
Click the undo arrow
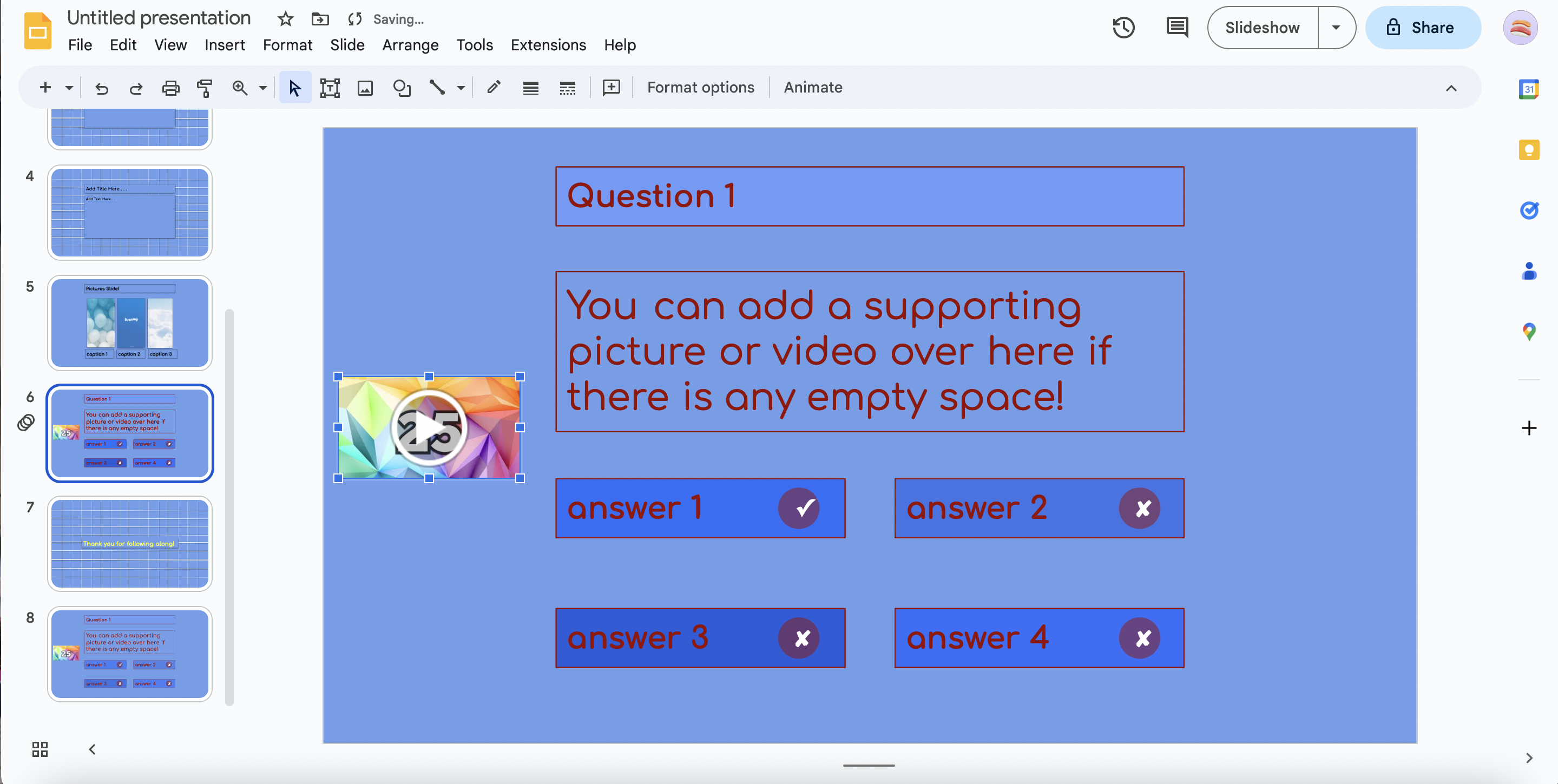pyautogui.click(x=102, y=88)
